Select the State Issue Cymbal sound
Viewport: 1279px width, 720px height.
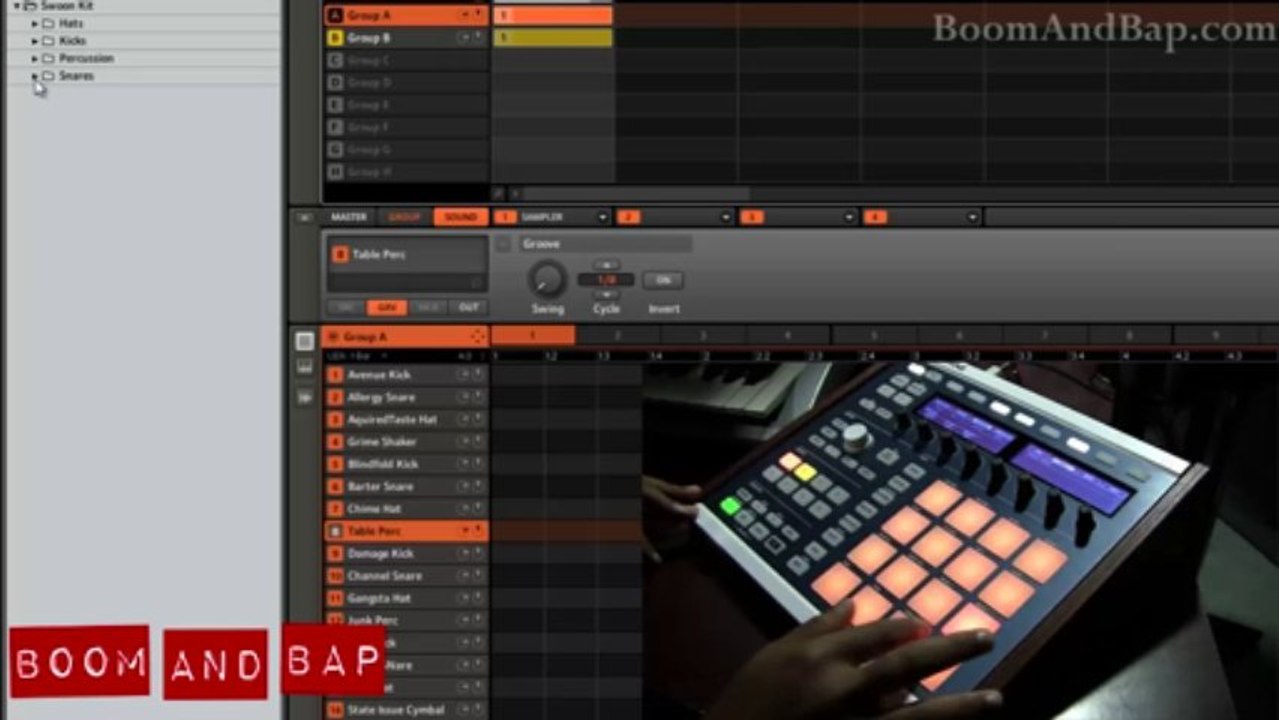click(x=406, y=710)
